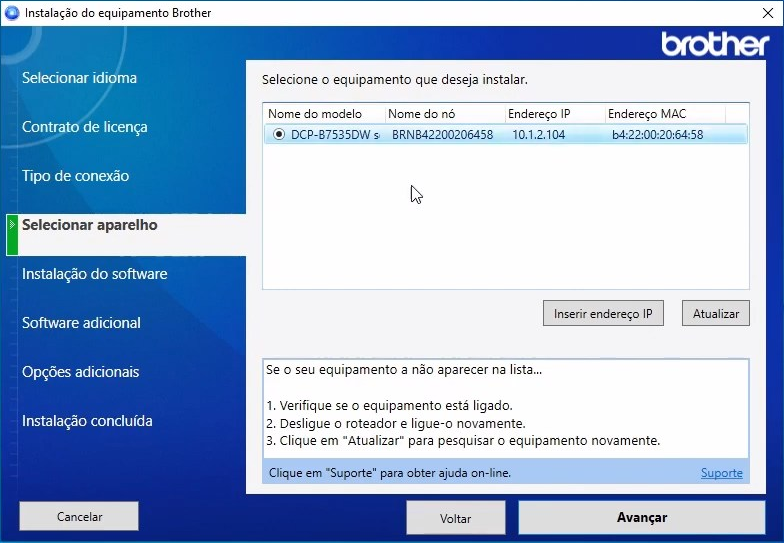This screenshot has width=784, height=543.
Task: Click 'Desligue o roteador e ligue-o novamente' line
Action: (396, 424)
